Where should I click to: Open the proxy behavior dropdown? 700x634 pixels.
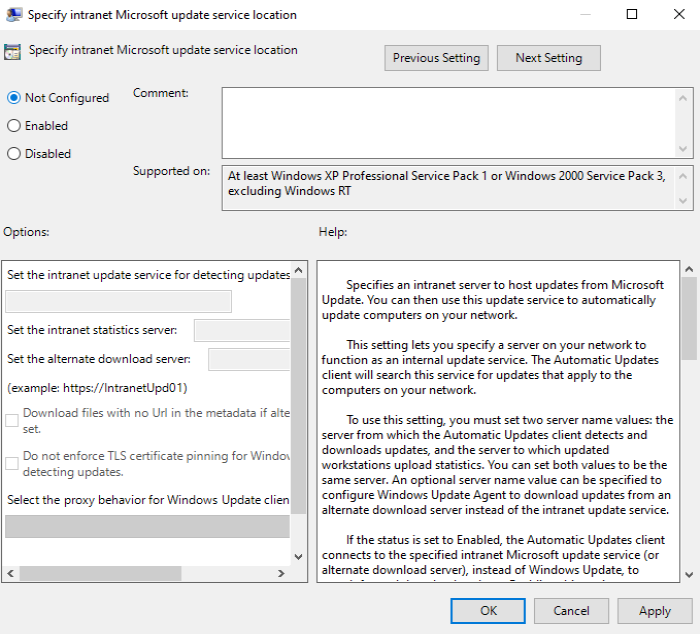pos(147,526)
